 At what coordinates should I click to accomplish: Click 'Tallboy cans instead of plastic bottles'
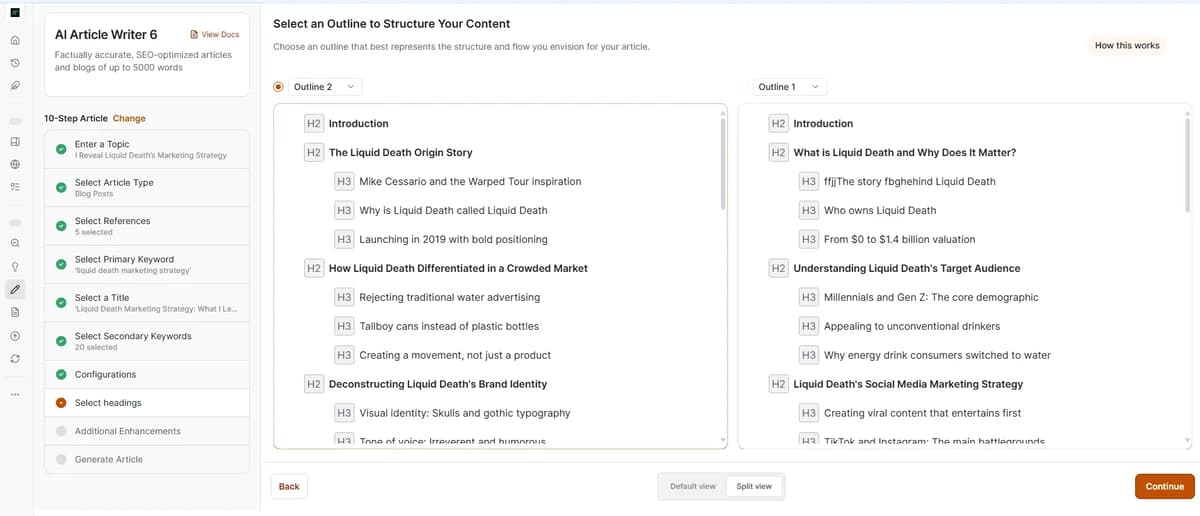coord(449,327)
